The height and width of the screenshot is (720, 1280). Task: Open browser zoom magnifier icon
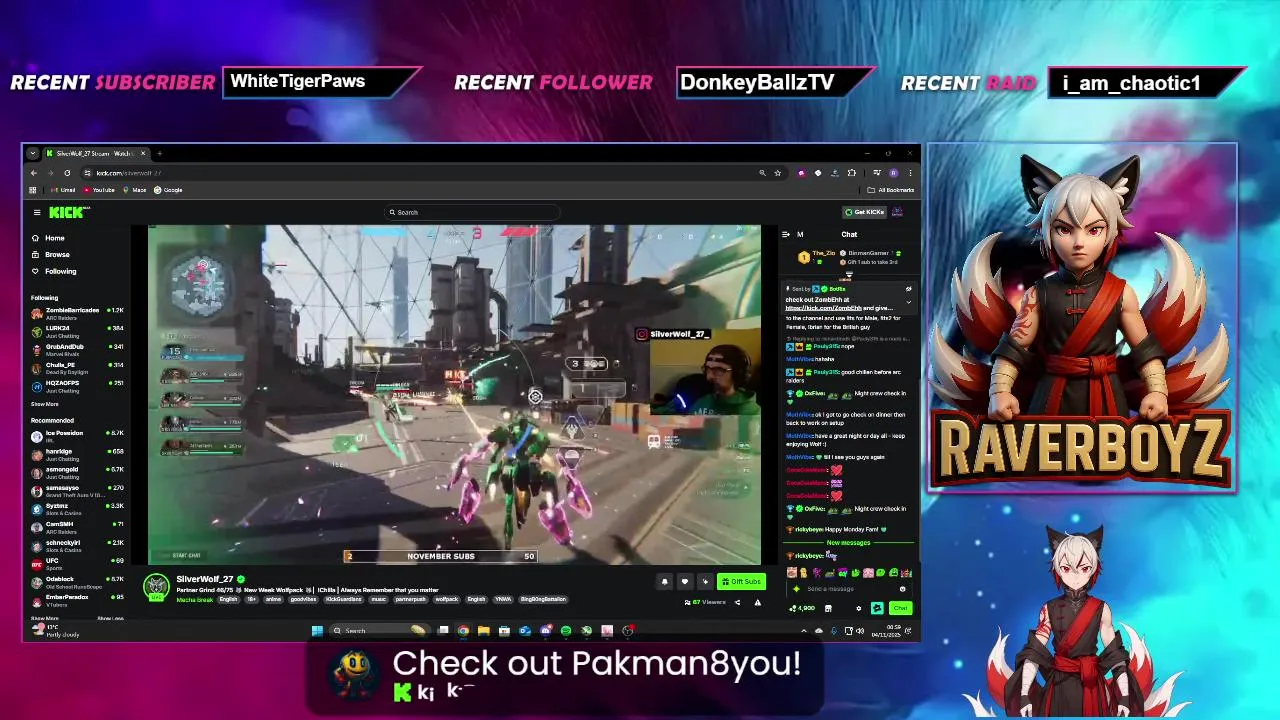(762, 173)
